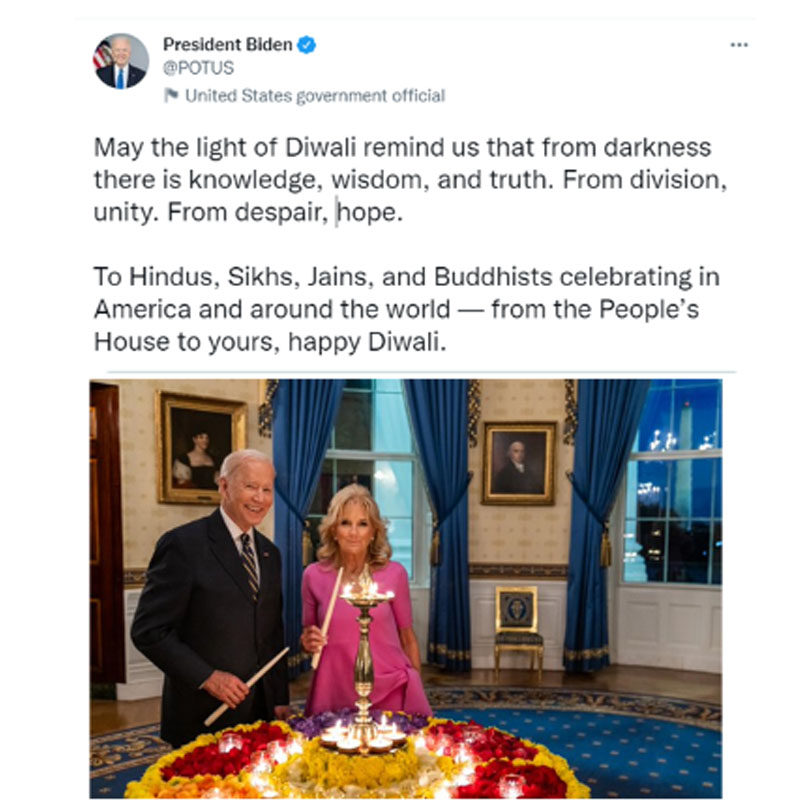
Task: Click the lit brass oil lamp in photo
Action: 364,655
